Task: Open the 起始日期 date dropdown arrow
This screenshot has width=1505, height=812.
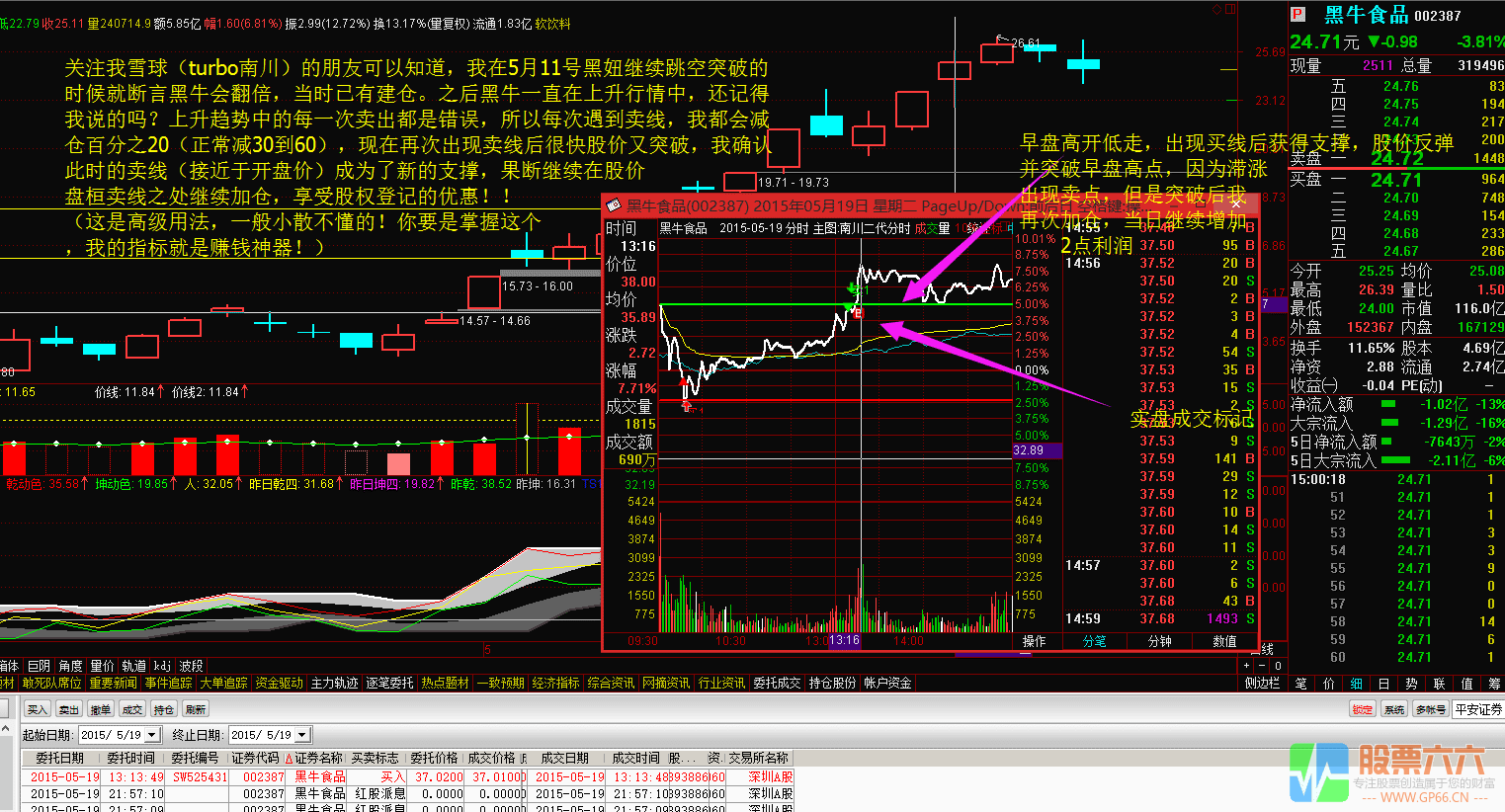Action: pos(152,735)
